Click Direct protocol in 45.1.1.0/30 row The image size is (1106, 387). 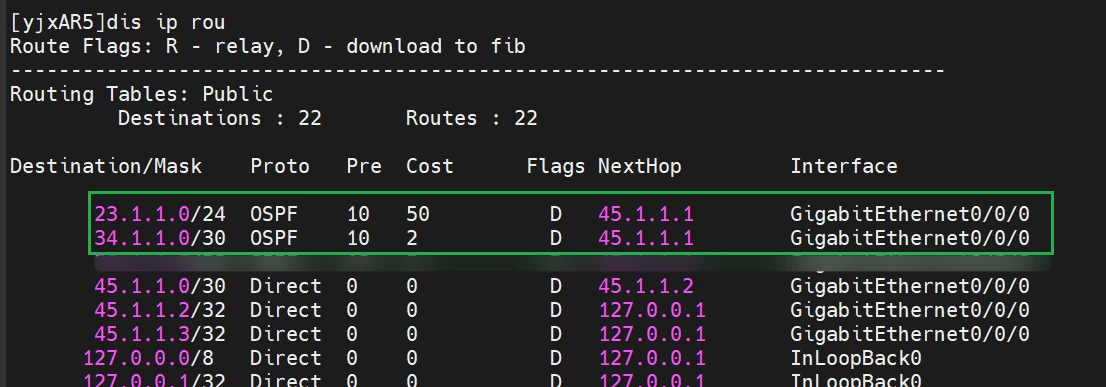pyautogui.click(x=286, y=285)
